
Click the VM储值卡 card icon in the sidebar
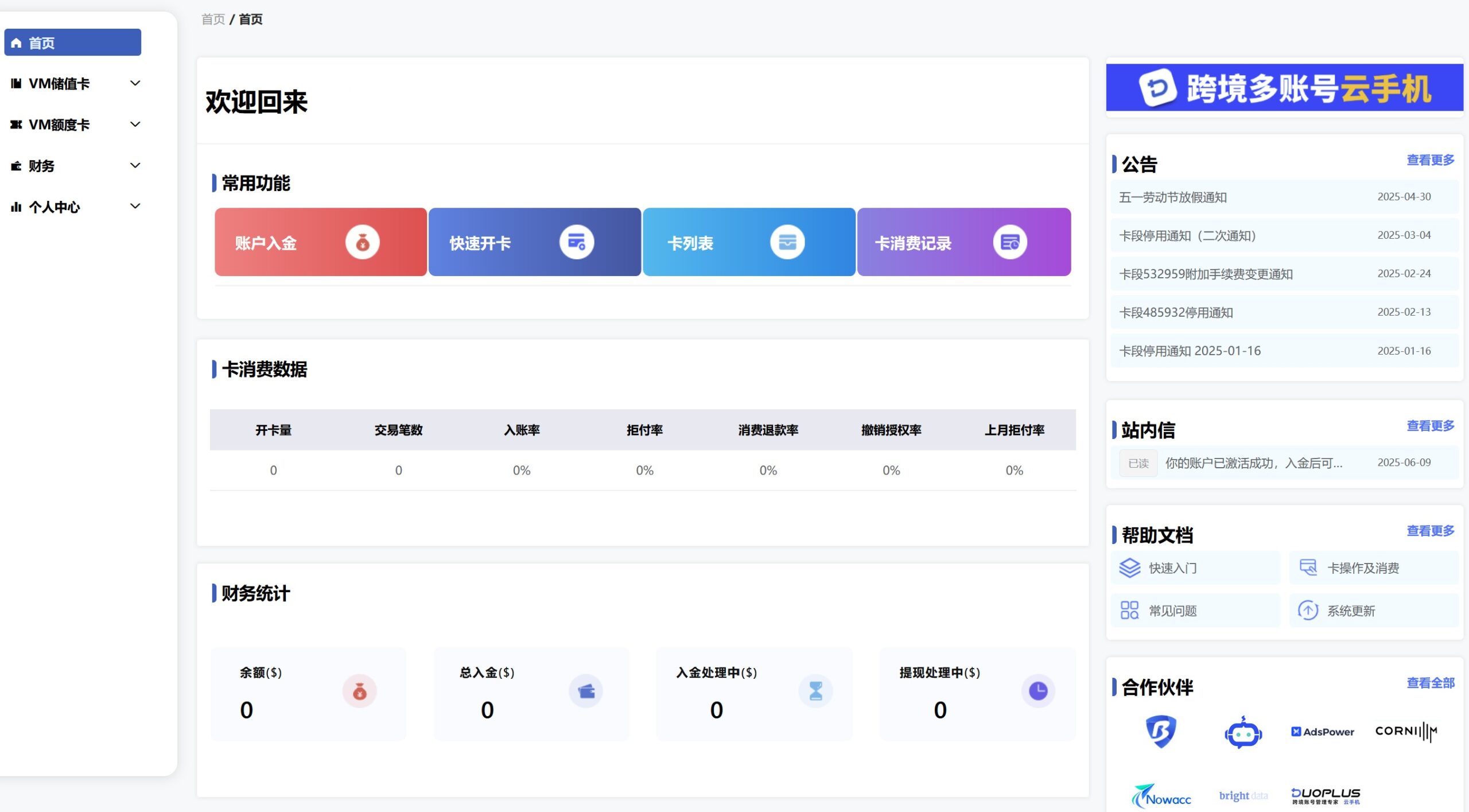pos(16,84)
